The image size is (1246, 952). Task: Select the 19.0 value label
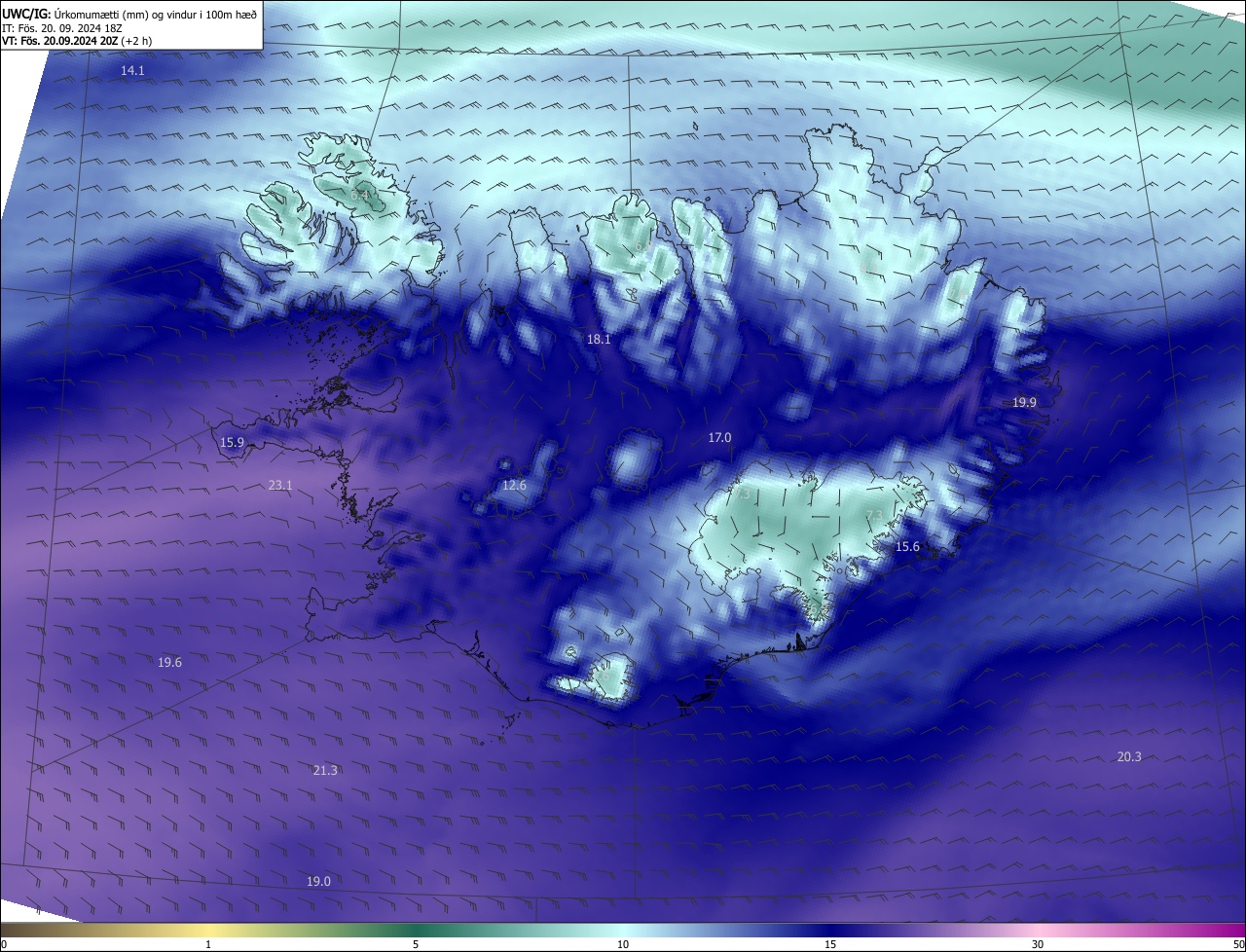(318, 881)
